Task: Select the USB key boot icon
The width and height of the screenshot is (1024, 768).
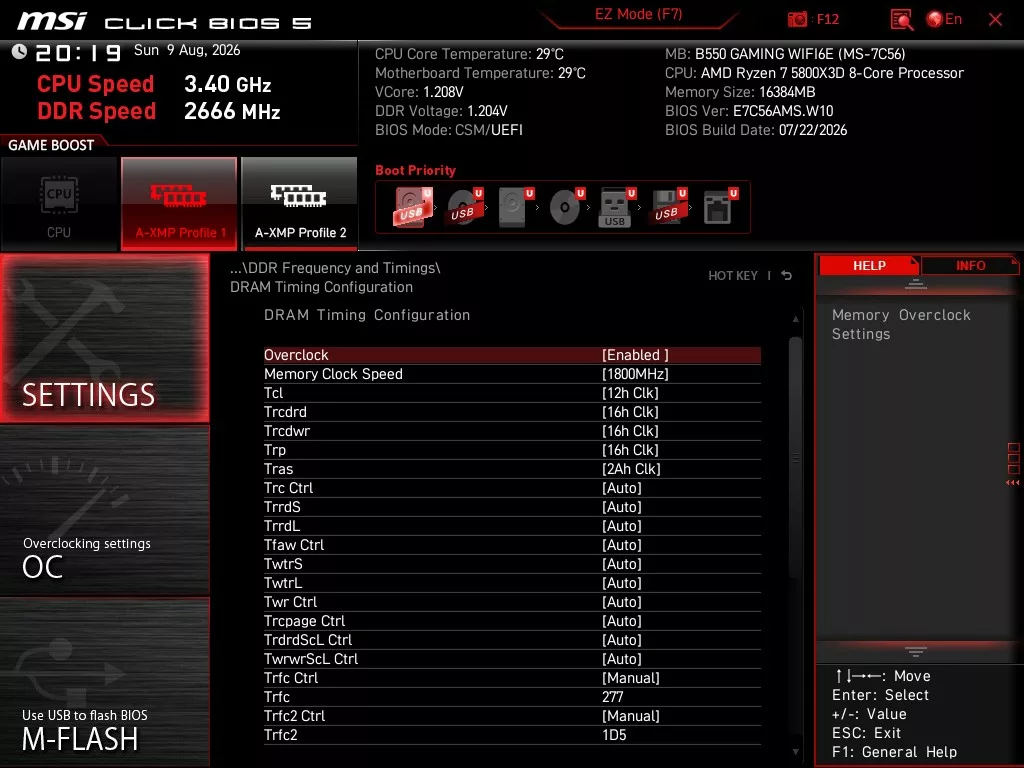Action: point(617,207)
